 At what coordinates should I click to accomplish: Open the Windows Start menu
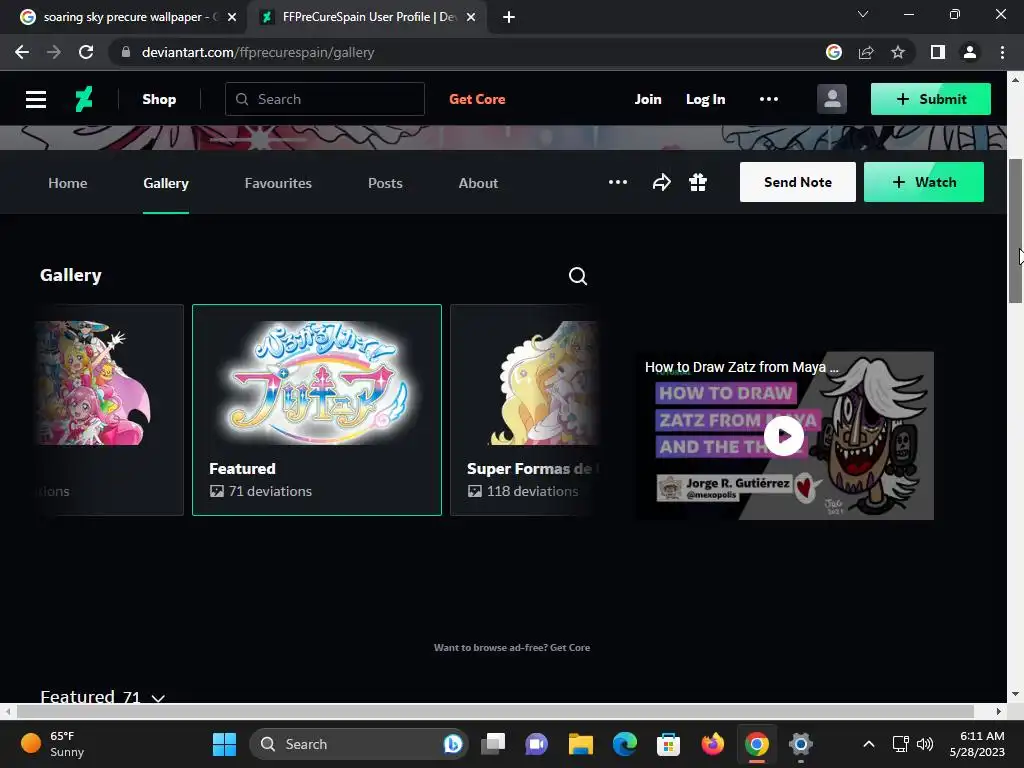point(224,744)
